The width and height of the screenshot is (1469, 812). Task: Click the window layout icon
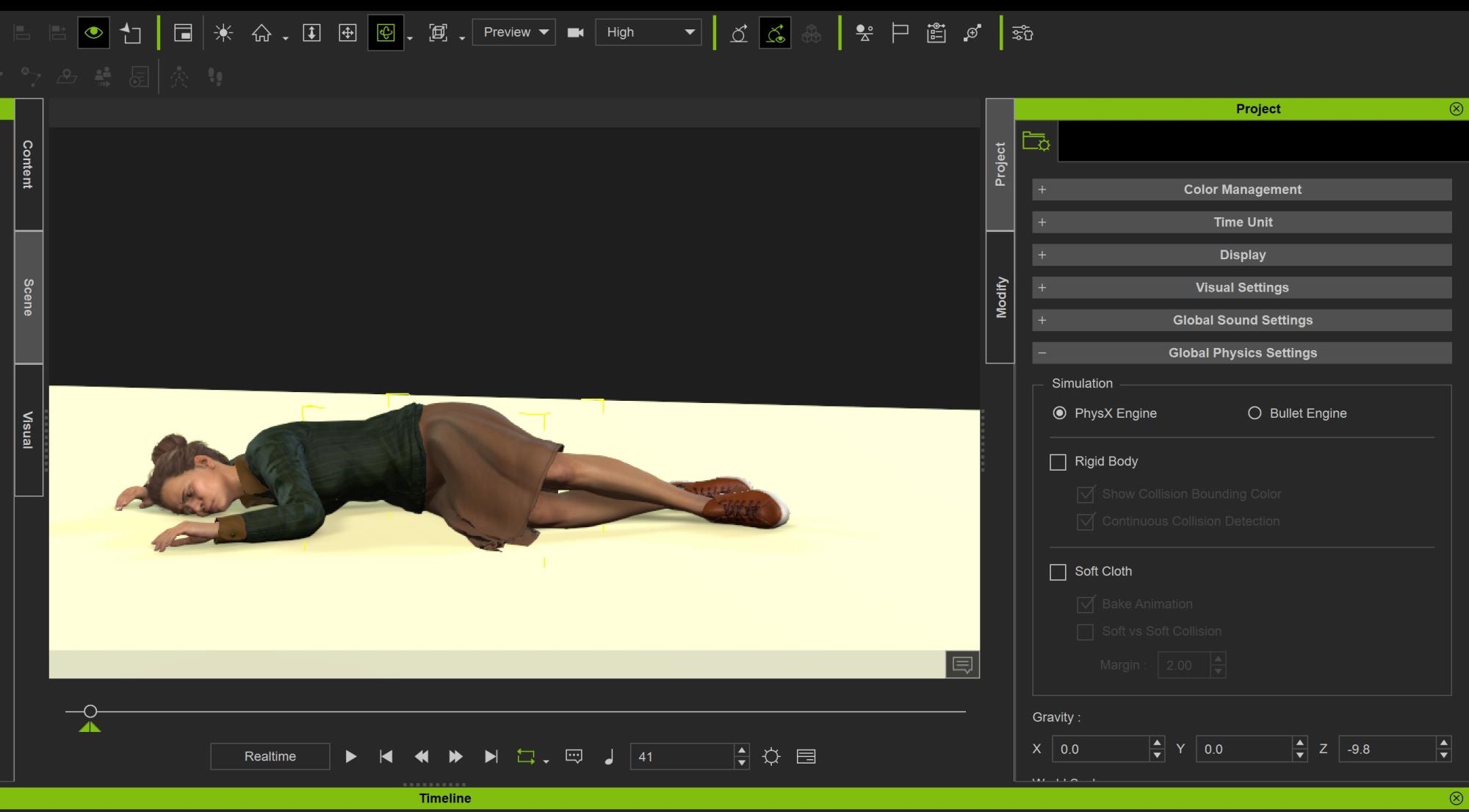183,33
